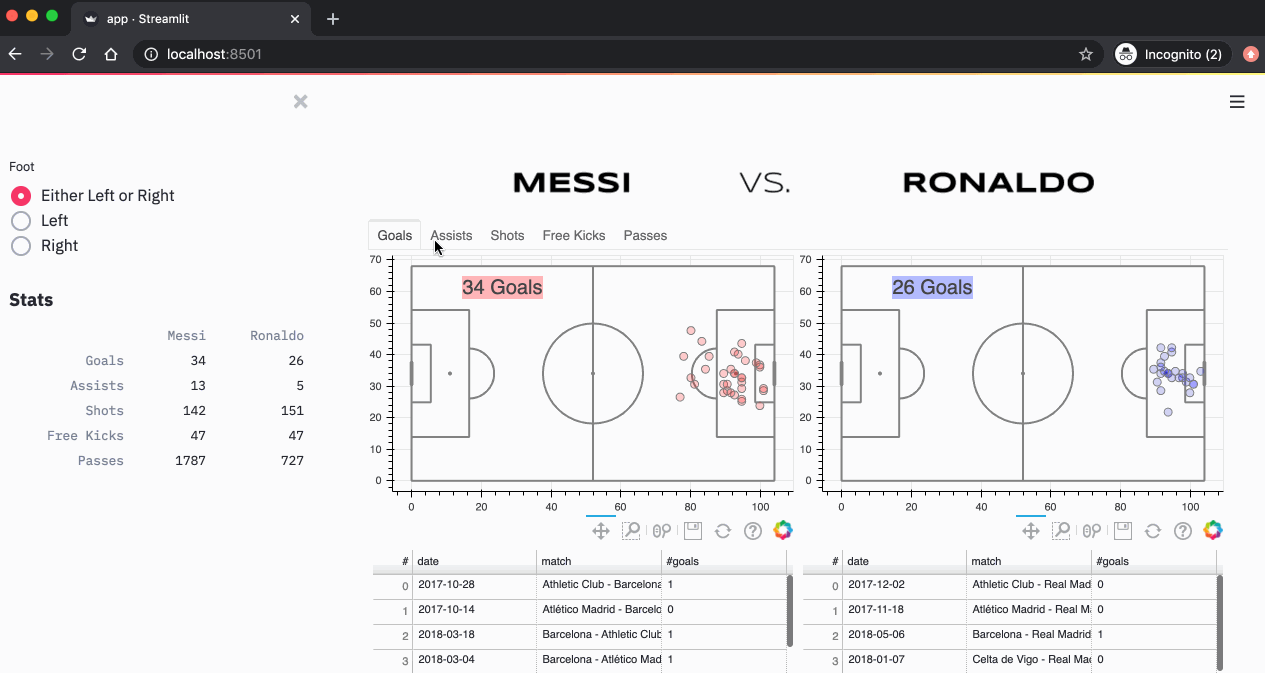Select the Pan tool on Messi chart
Image resolution: width=1265 pixels, height=673 pixels.
[601, 531]
